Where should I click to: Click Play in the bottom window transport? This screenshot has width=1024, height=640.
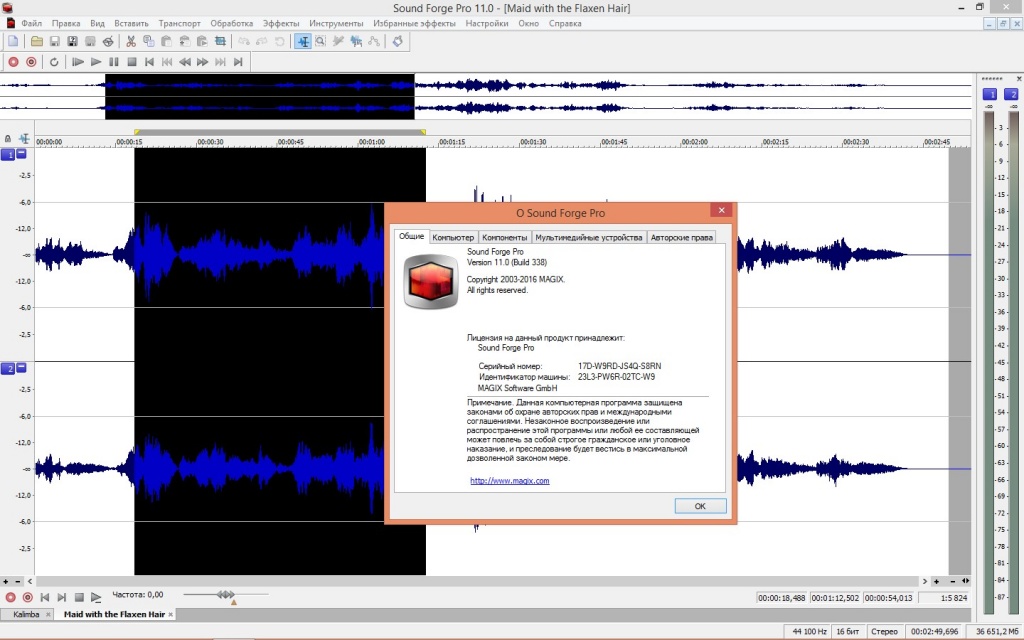[96, 597]
